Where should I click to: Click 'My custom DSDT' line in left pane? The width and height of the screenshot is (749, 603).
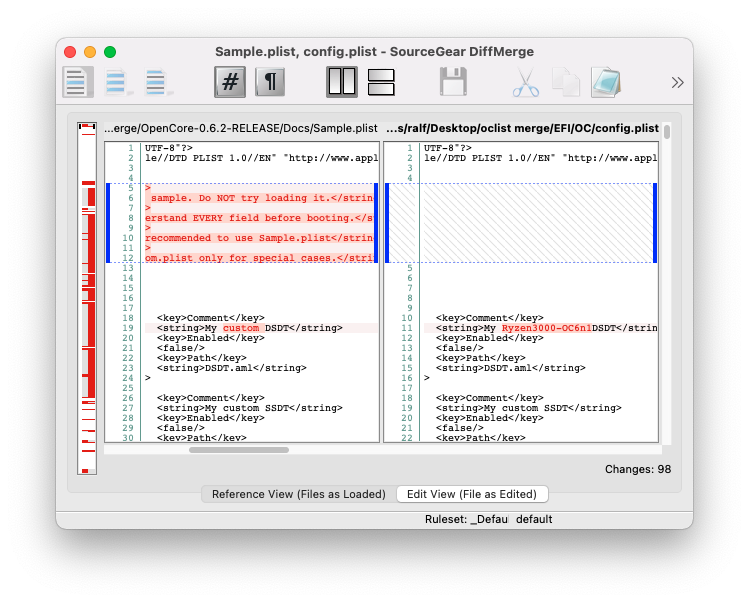[x=261, y=328]
